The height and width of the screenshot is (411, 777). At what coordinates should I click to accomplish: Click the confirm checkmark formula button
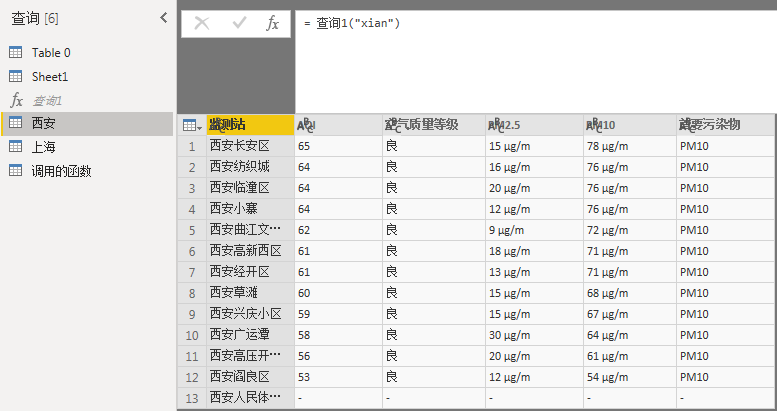(x=239, y=23)
